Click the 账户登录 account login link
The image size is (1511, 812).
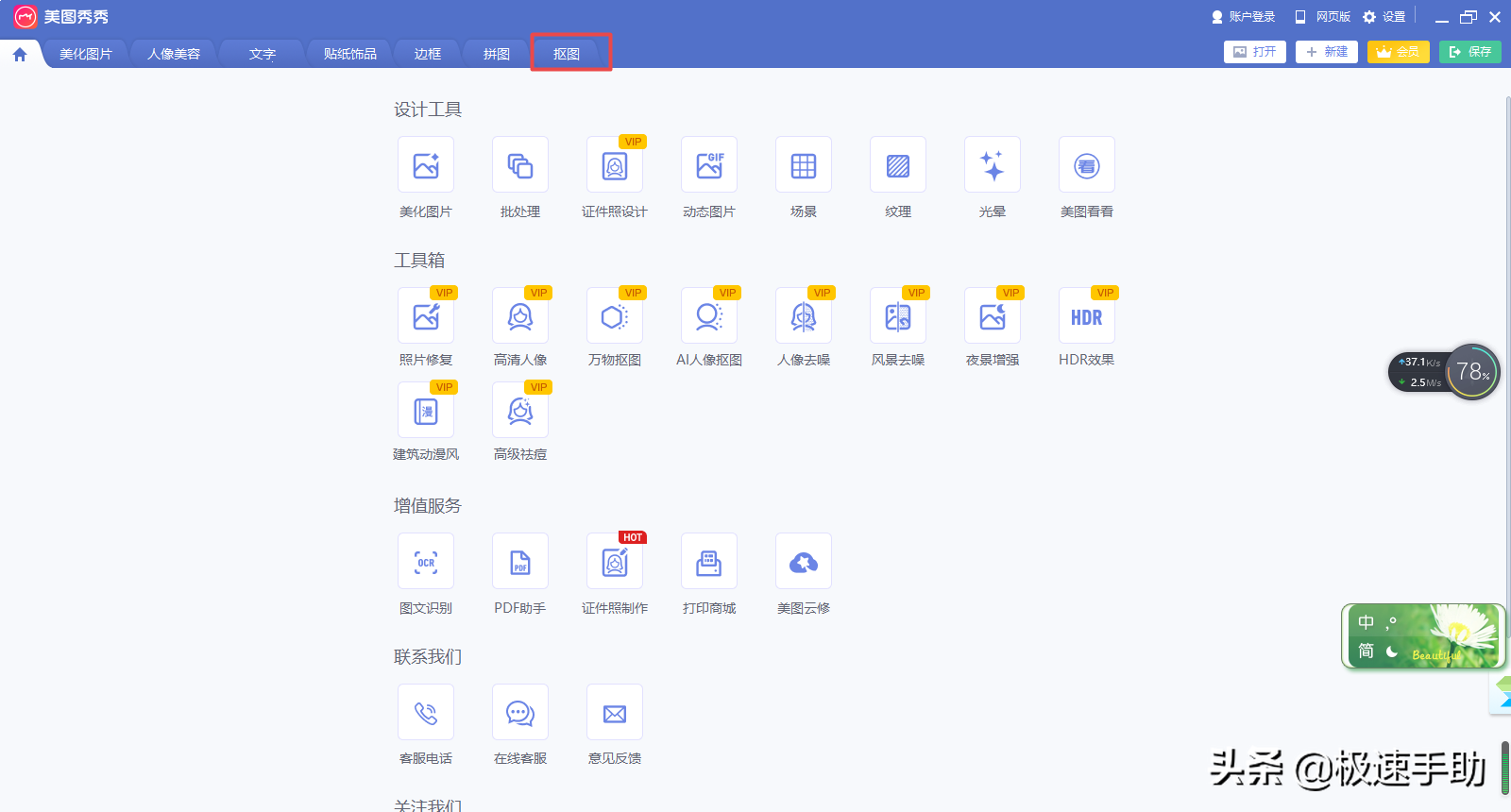coord(1243,17)
